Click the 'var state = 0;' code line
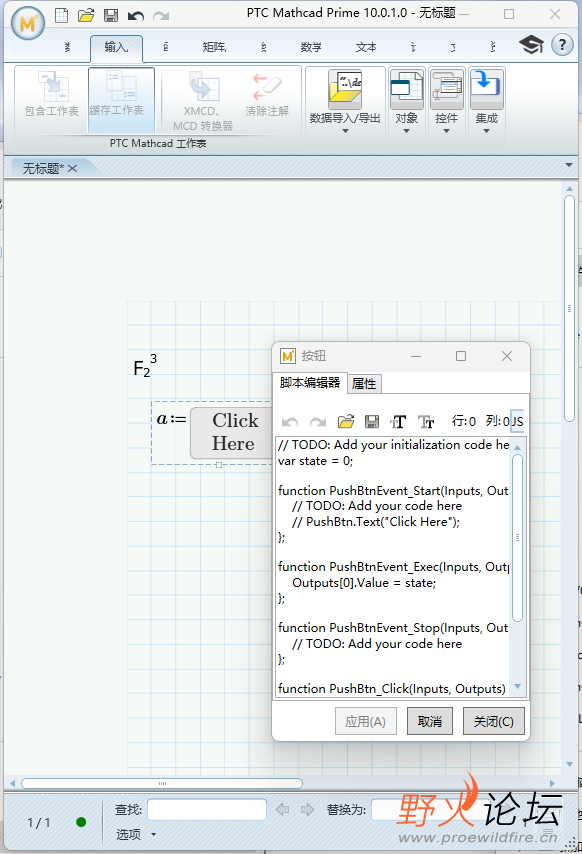The width and height of the screenshot is (582, 854). pos(315,461)
